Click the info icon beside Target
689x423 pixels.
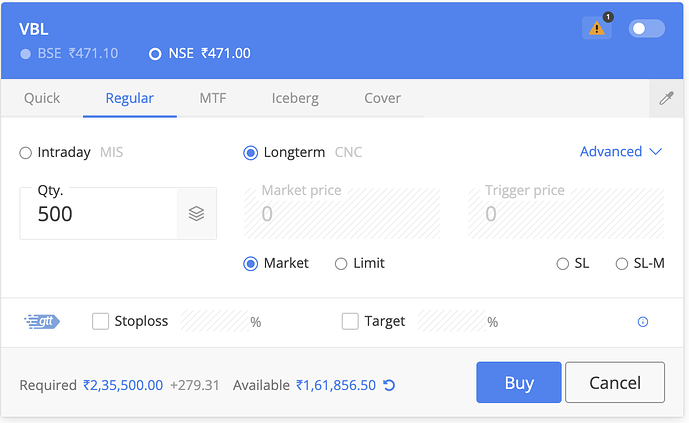tap(642, 322)
